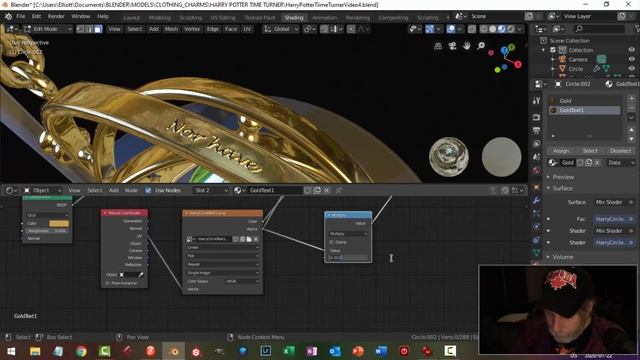
Task: Add a material slot with plus button
Action: pos(631,99)
